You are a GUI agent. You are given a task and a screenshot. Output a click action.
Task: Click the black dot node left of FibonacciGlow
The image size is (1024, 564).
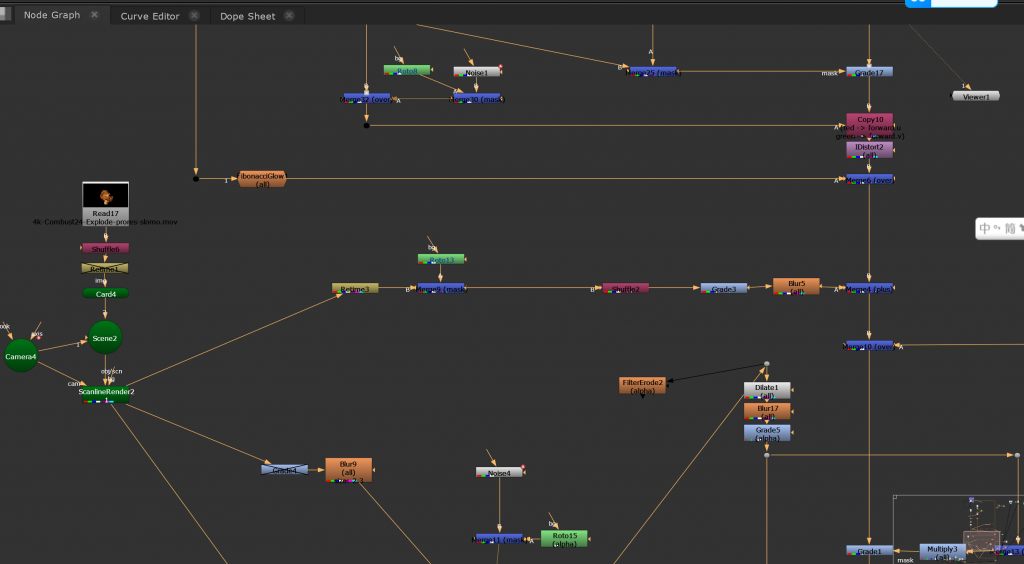[x=195, y=178]
